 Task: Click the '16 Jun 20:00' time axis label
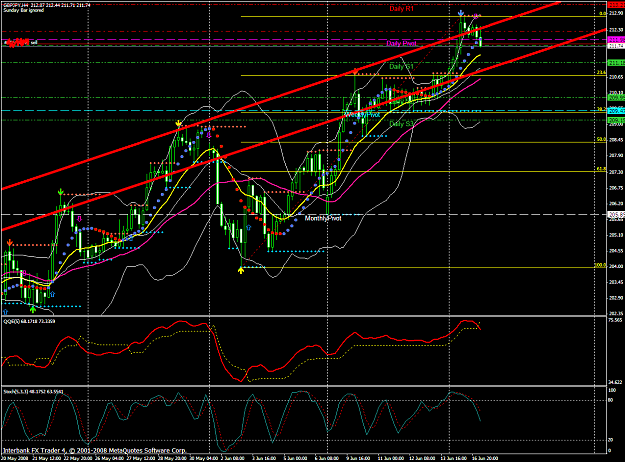pyautogui.click(x=485, y=458)
